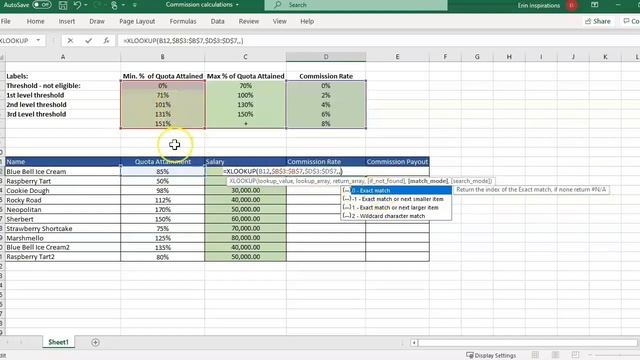Screen dimensions: 640x360
Task: Open Display Settings in the status bar
Action: [491, 355]
